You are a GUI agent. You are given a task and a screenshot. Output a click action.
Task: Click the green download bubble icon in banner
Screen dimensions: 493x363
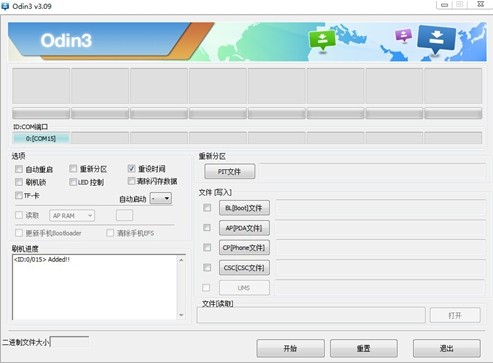pyautogui.click(x=322, y=40)
